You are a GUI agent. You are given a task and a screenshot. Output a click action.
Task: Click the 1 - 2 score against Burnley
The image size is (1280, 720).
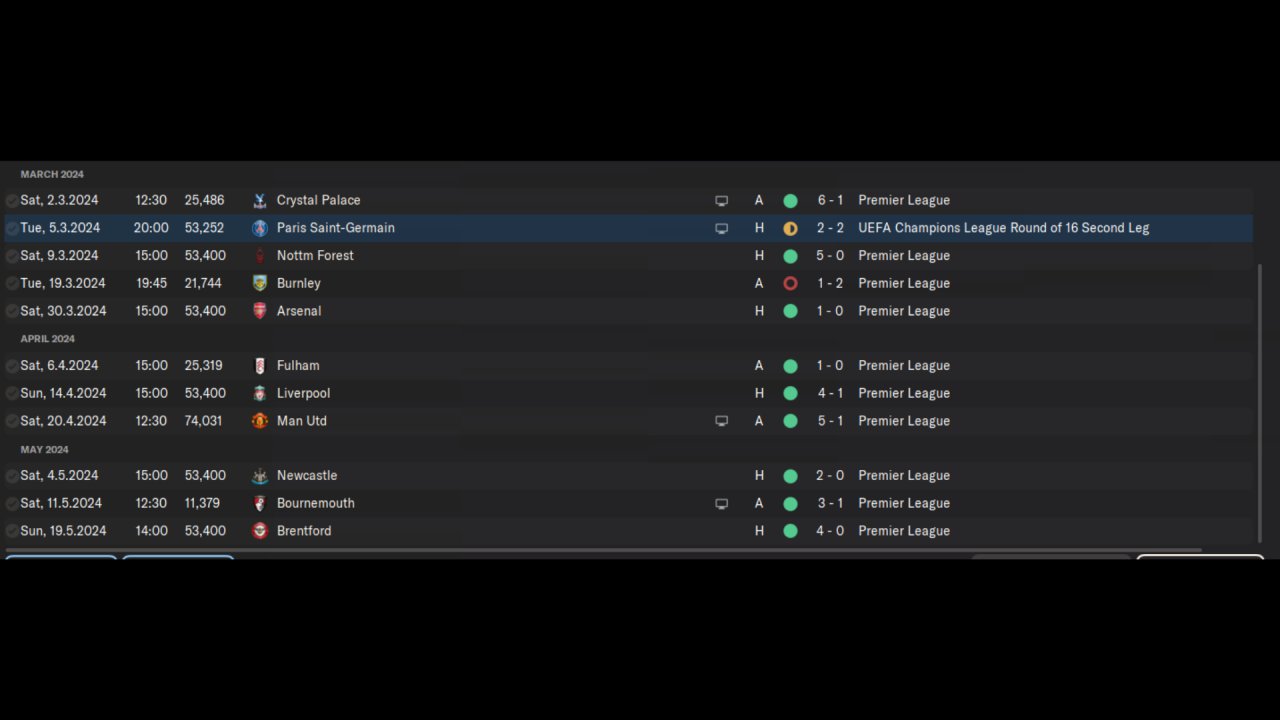point(830,283)
